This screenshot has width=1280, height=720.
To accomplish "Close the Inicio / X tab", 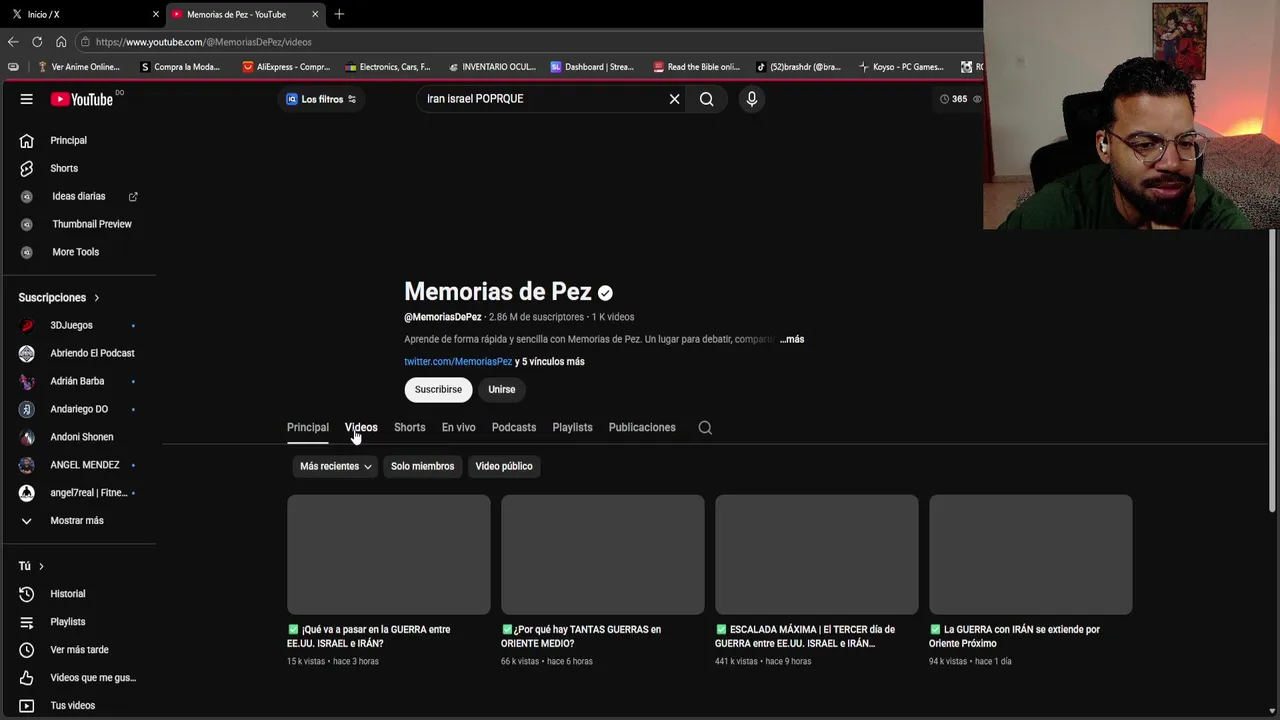I will [x=155, y=14].
